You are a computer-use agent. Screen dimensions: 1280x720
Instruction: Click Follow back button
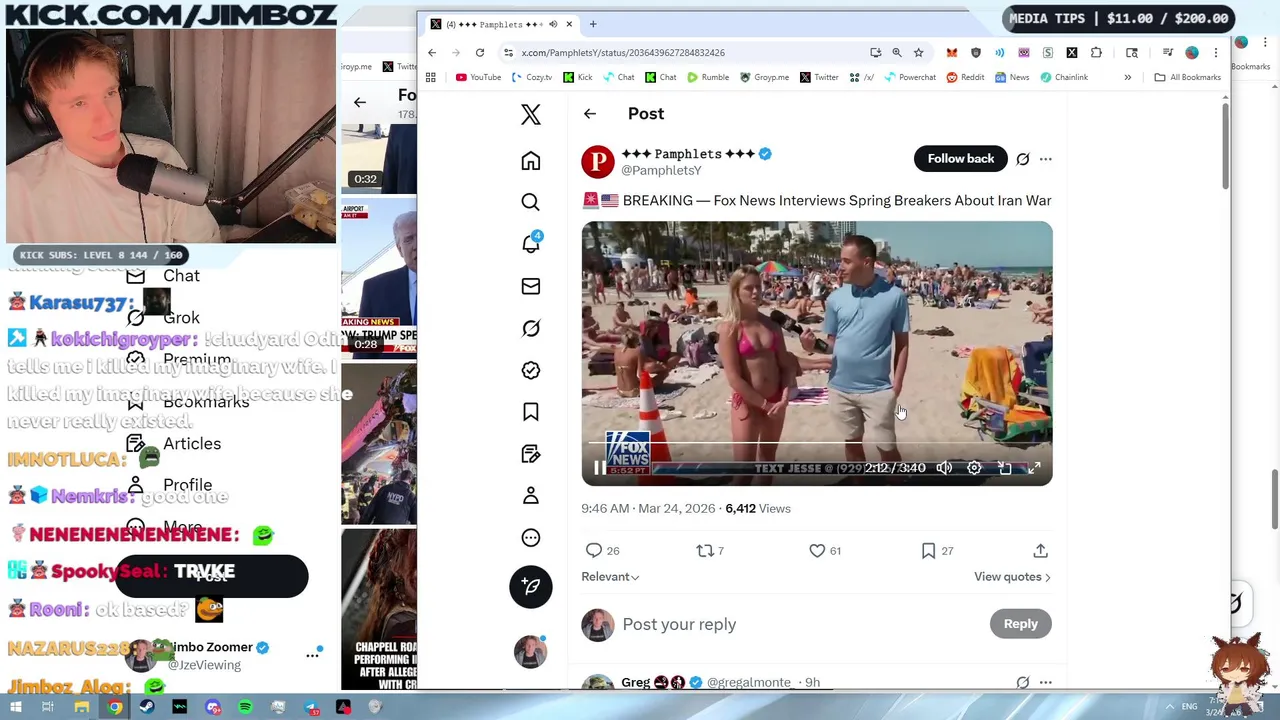coord(961,159)
